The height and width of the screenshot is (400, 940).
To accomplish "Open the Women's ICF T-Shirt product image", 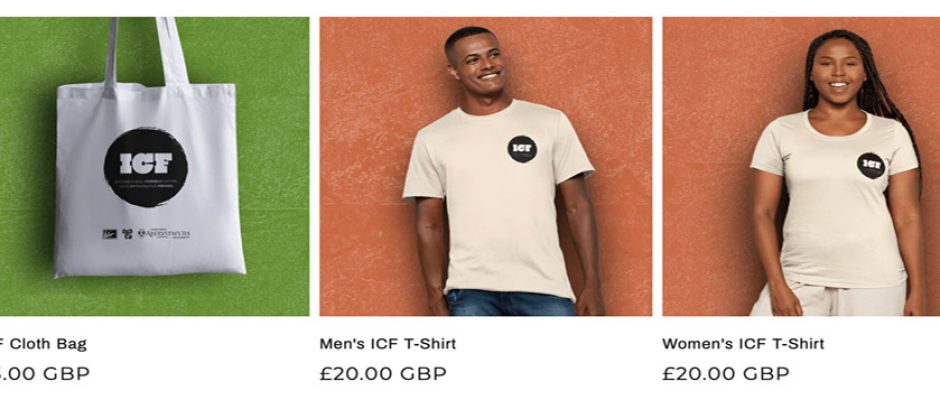I will [801, 166].
